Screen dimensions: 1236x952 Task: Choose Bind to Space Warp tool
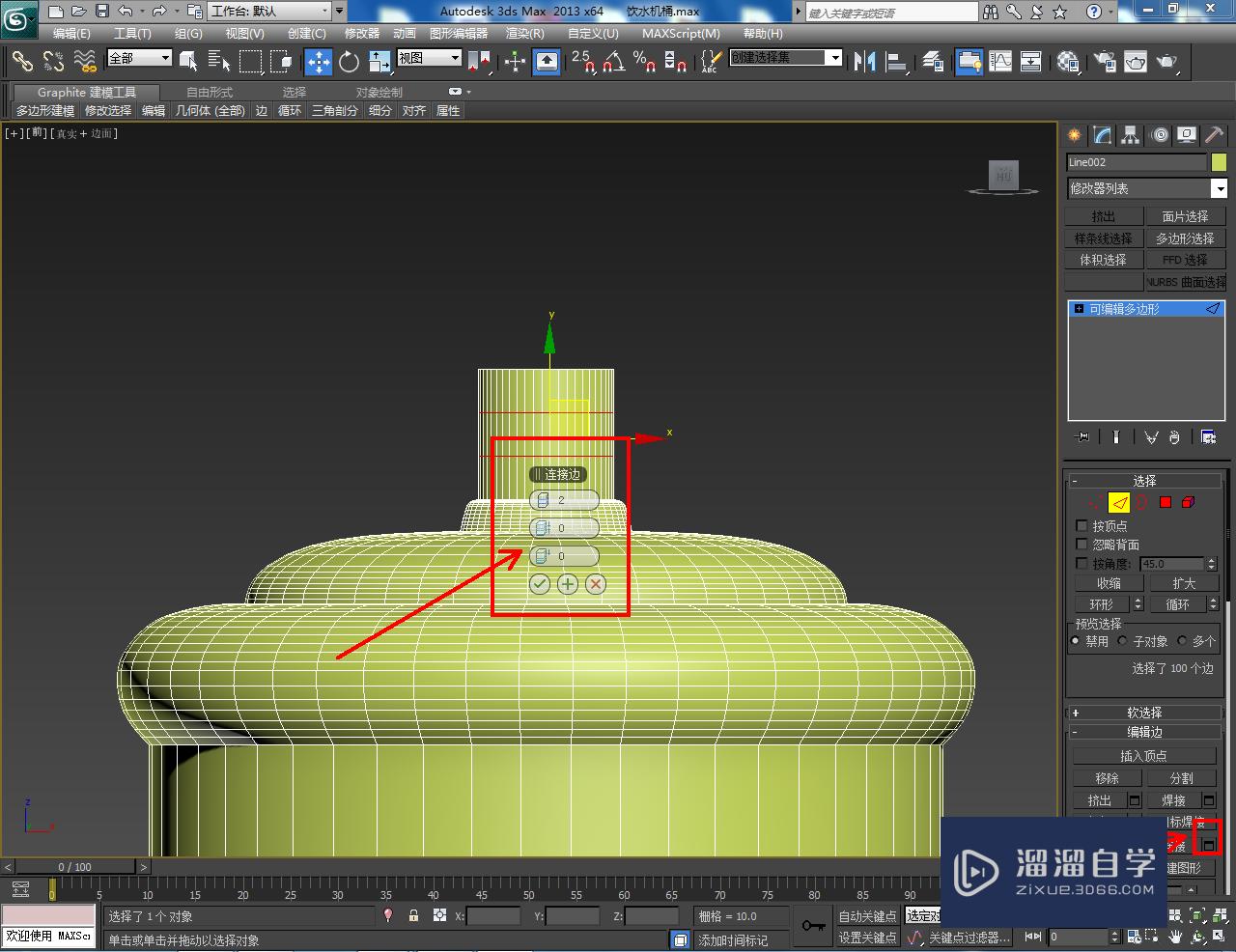pyautogui.click(x=86, y=61)
